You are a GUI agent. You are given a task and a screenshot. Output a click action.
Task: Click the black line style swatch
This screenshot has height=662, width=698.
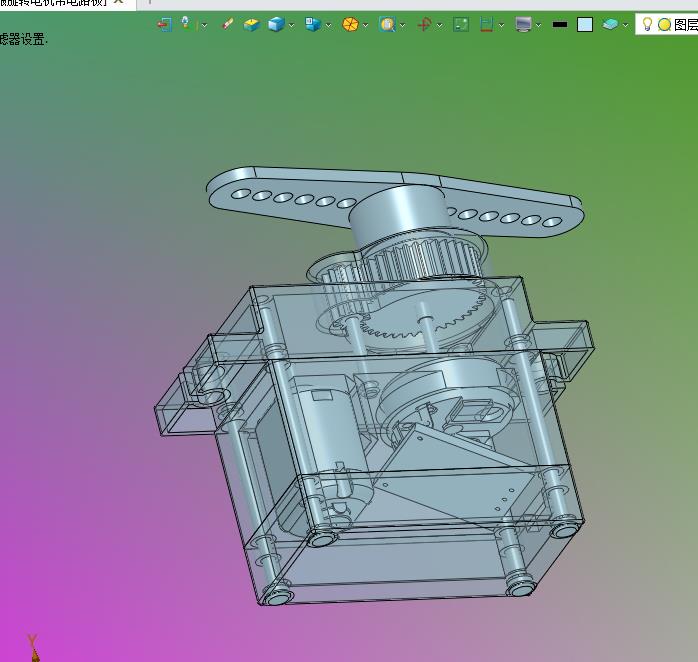[x=560, y=24]
